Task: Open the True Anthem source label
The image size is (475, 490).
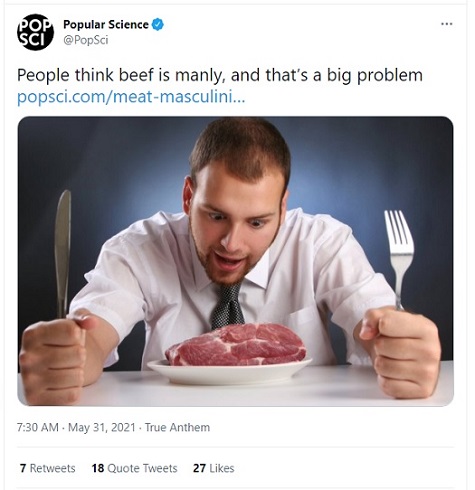Action: click(177, 427)
